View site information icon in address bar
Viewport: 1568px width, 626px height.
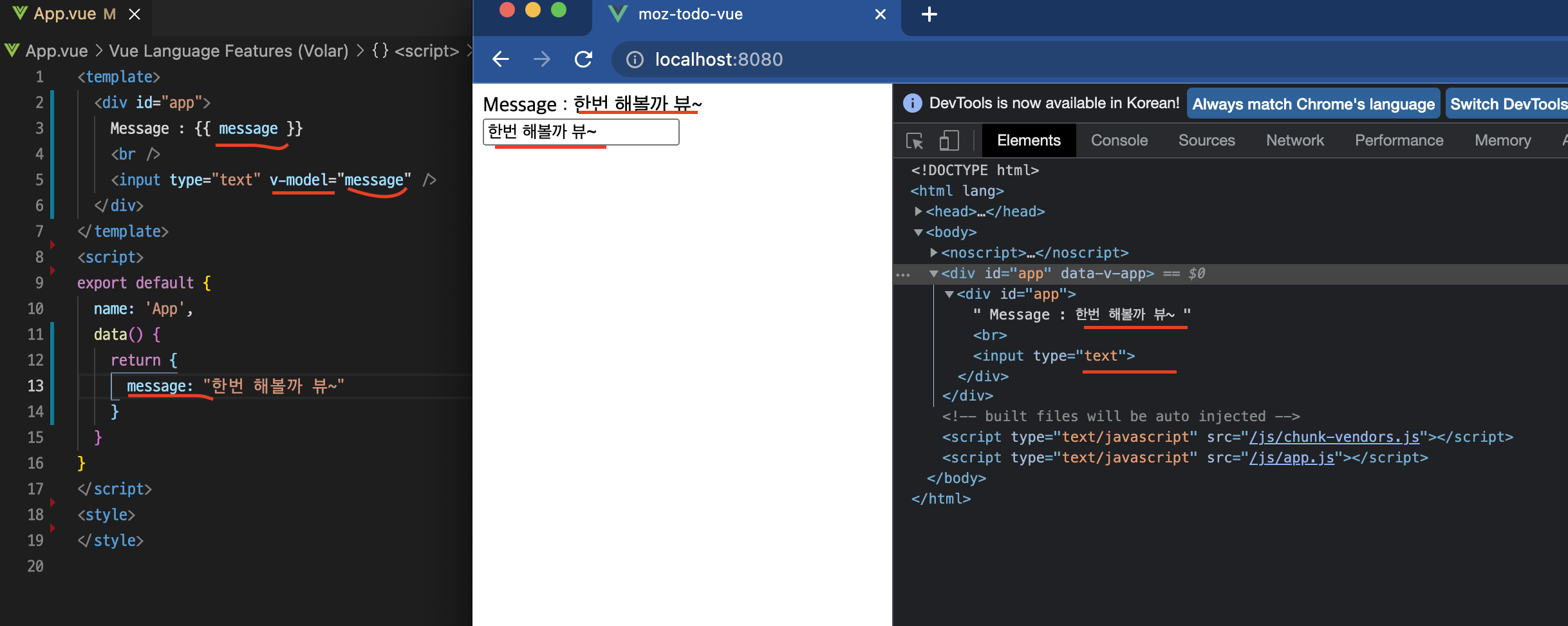[x=635, y=59]
